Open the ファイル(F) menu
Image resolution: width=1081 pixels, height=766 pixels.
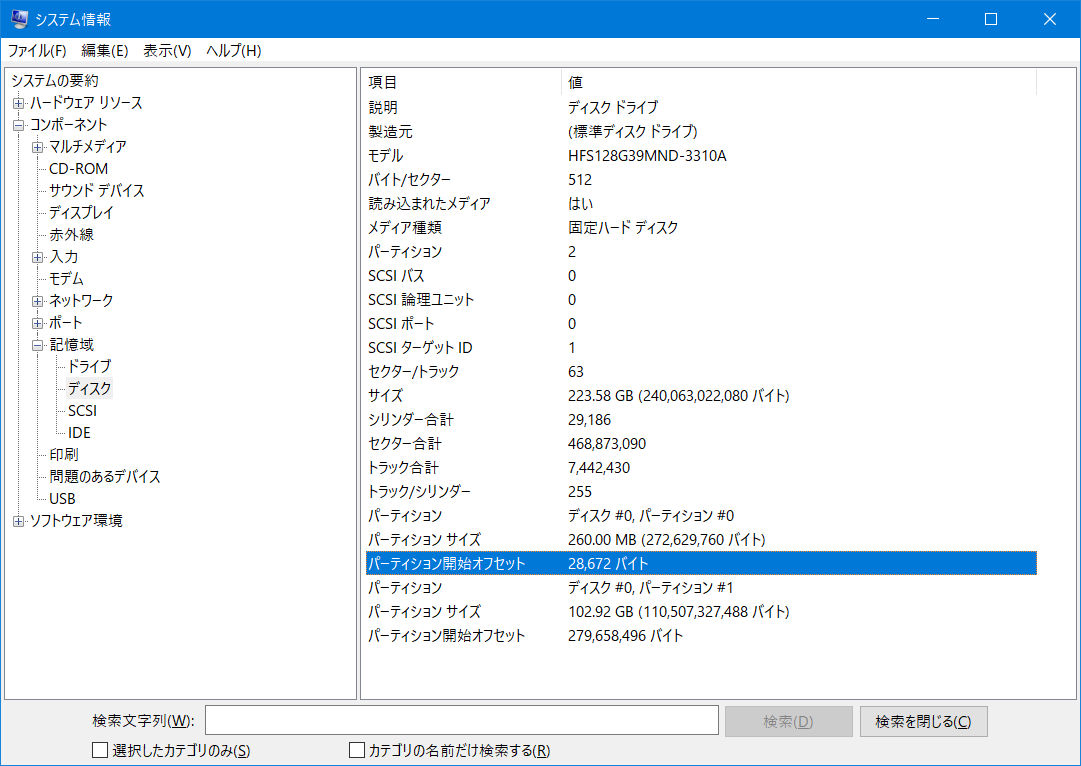coord(37,51)
